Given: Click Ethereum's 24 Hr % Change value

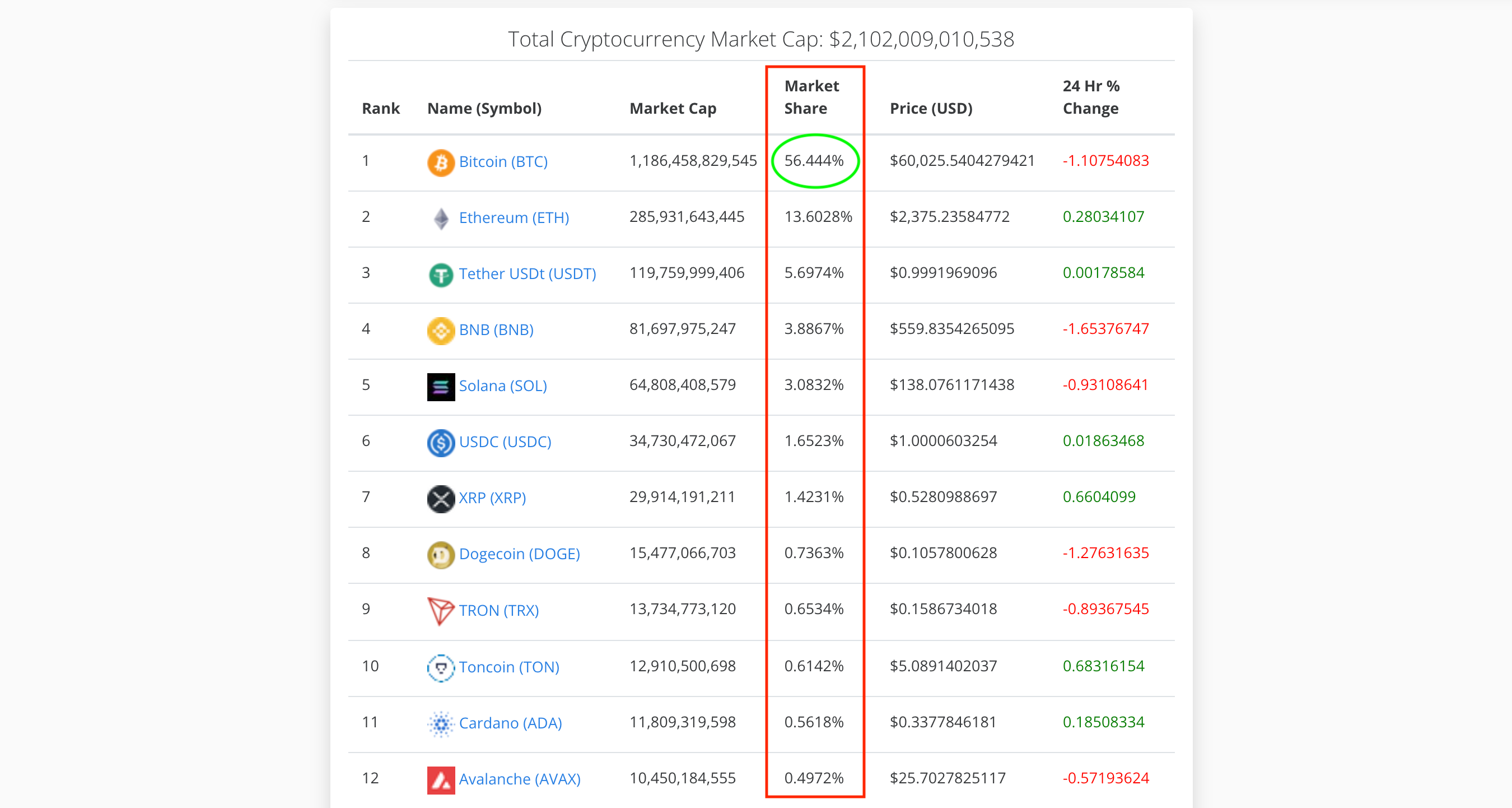Looking at the screenshot, I should (x=1103, y=216).
